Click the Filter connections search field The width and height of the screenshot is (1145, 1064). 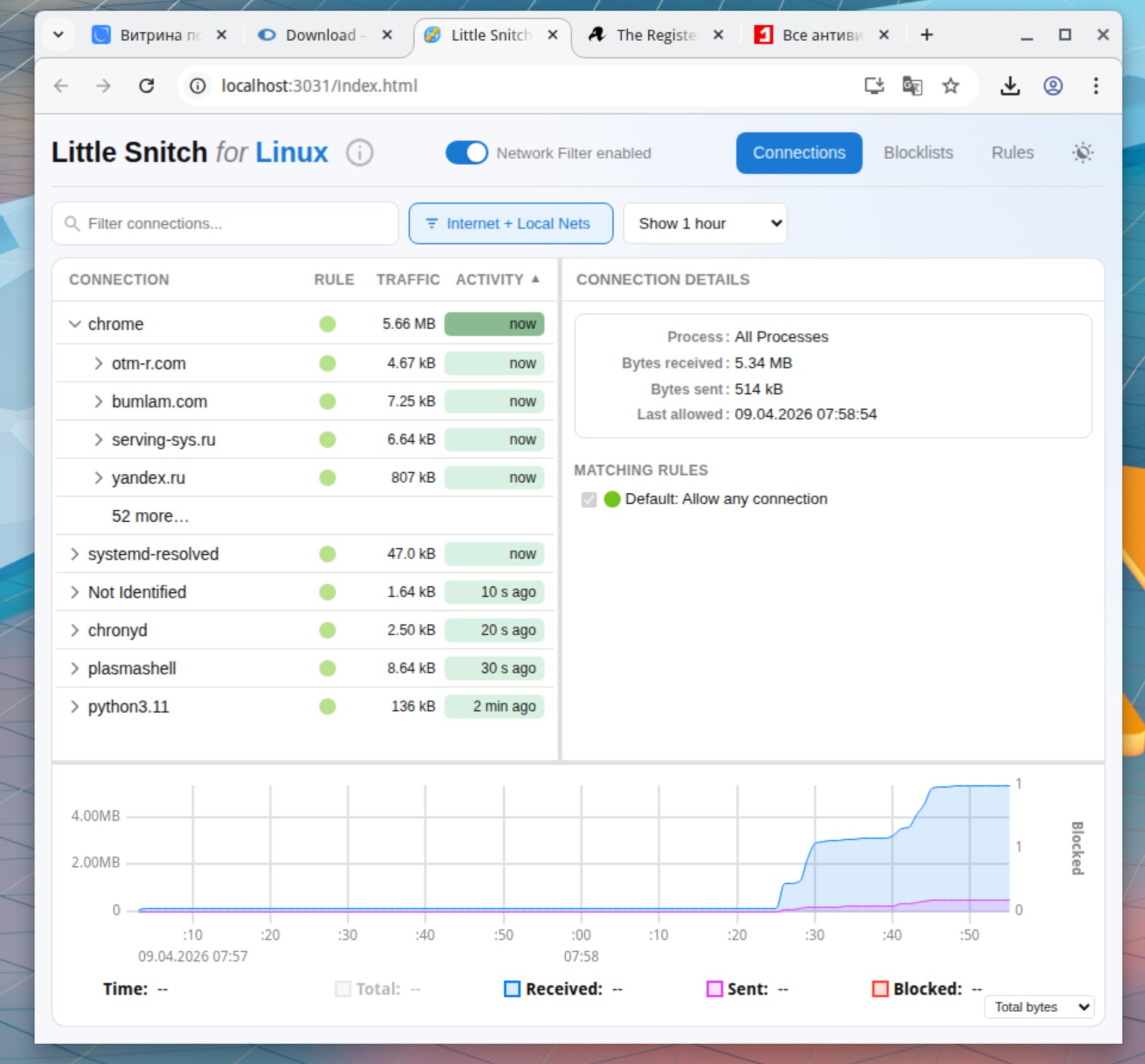pyautogui.click(x=233, y=224)
